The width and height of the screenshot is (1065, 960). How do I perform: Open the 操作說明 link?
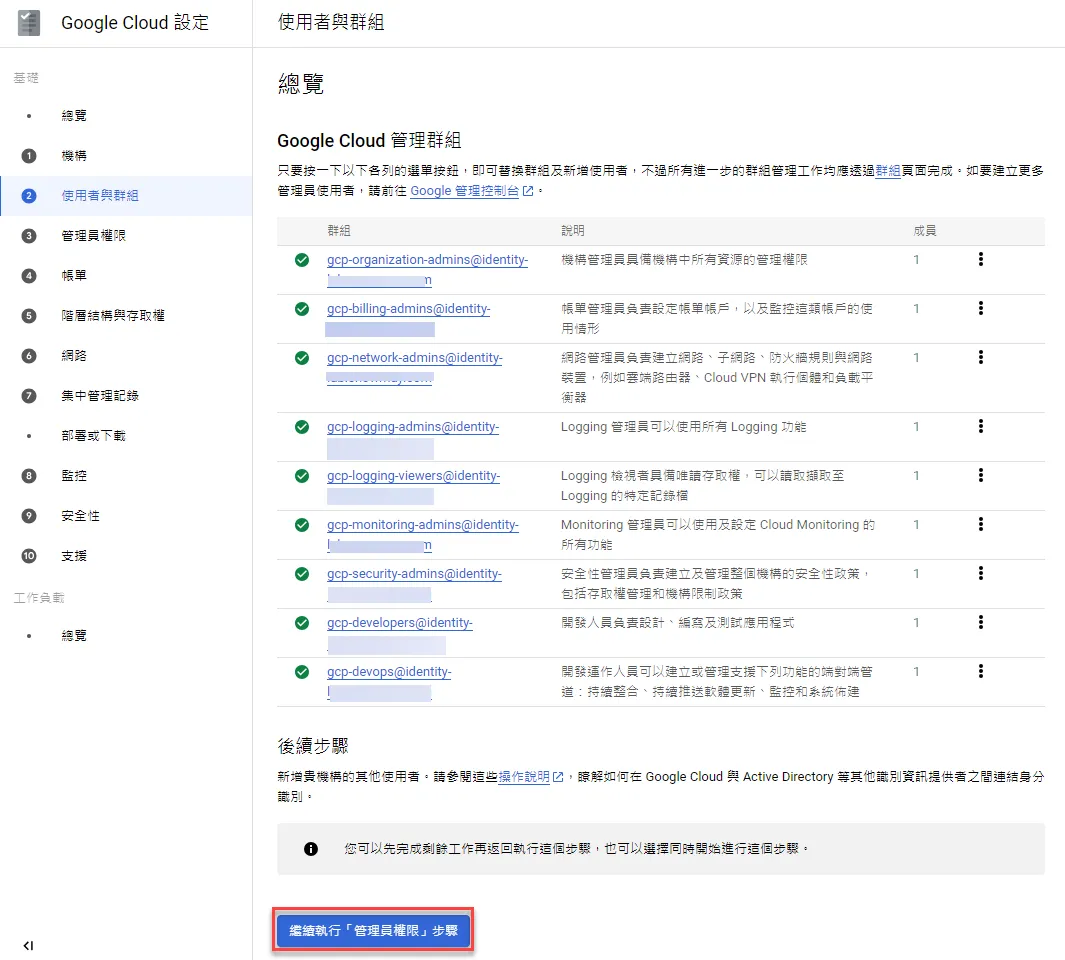coord(524,777)
